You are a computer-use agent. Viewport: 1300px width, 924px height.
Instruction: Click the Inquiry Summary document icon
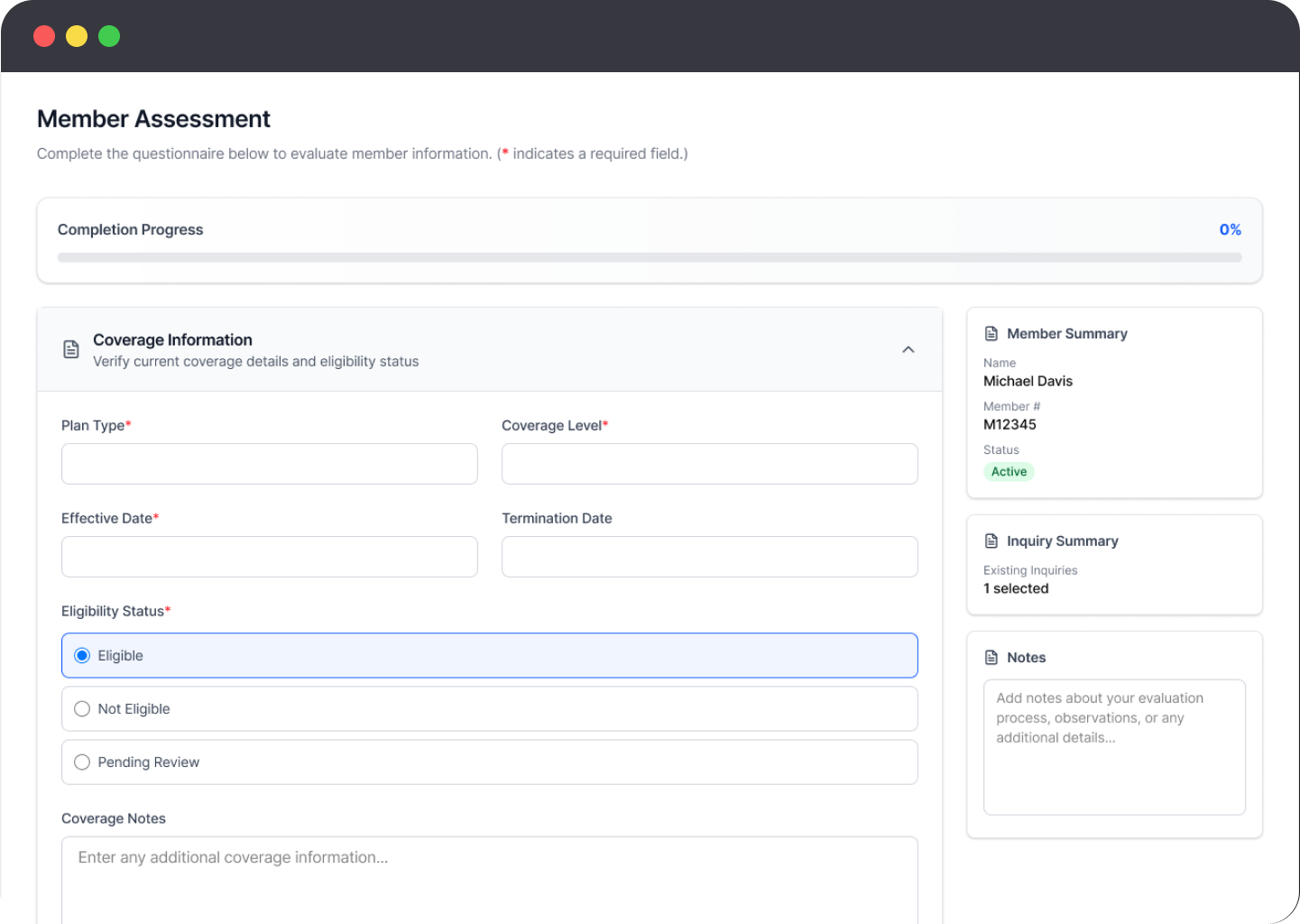991,541
